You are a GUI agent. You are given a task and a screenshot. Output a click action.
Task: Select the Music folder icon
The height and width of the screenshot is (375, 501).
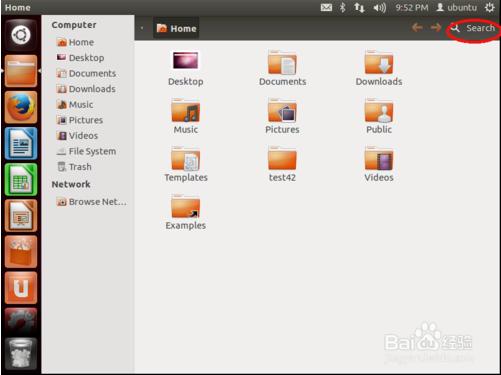[186, 116]
